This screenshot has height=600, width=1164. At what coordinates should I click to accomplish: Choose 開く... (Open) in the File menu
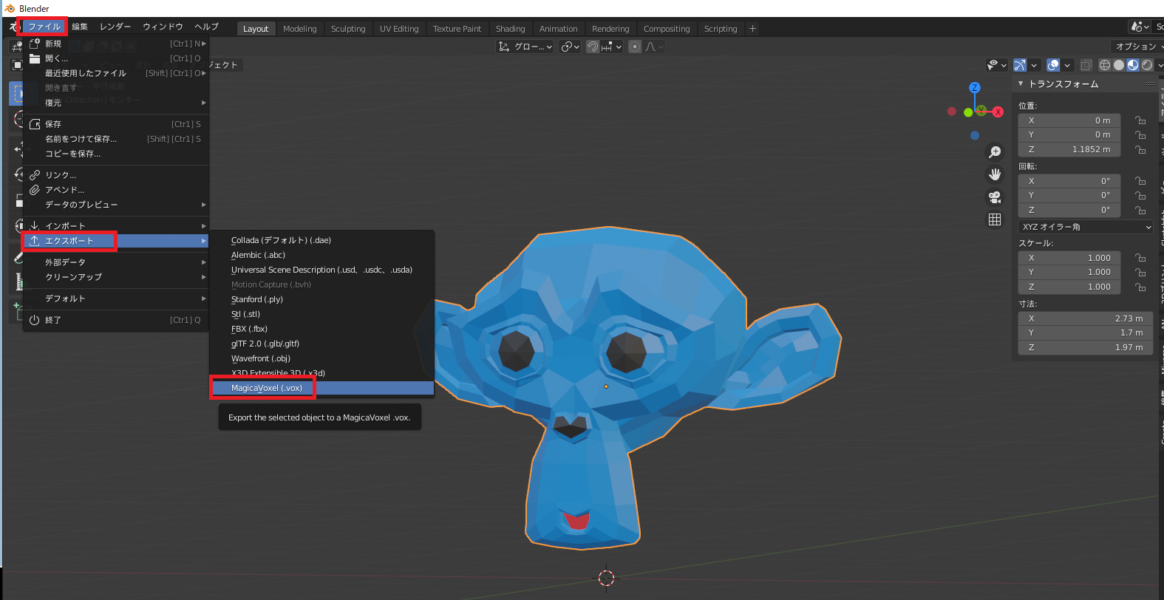click(x=117, y=59)
